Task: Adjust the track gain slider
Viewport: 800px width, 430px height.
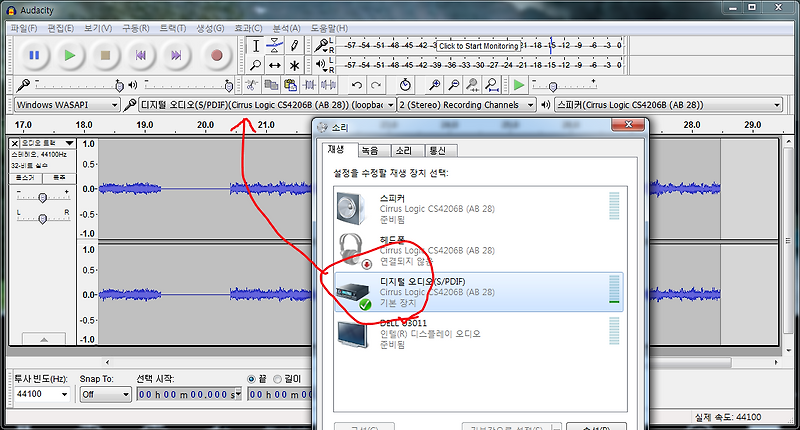Action: (x=43, y=197)
